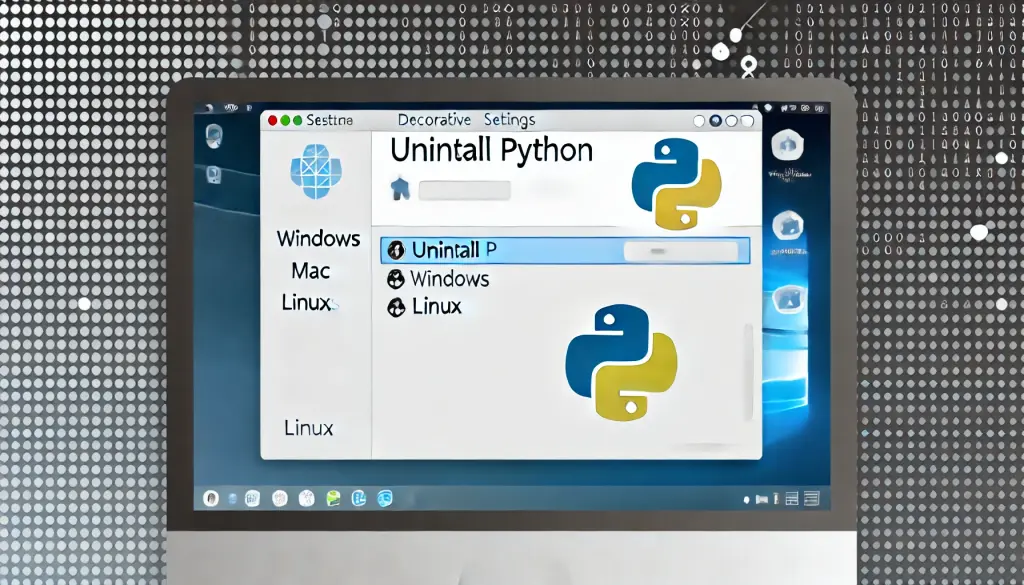Select the first empty circle in title bar
Viewport: 1024px width, 585px height.
700,121
